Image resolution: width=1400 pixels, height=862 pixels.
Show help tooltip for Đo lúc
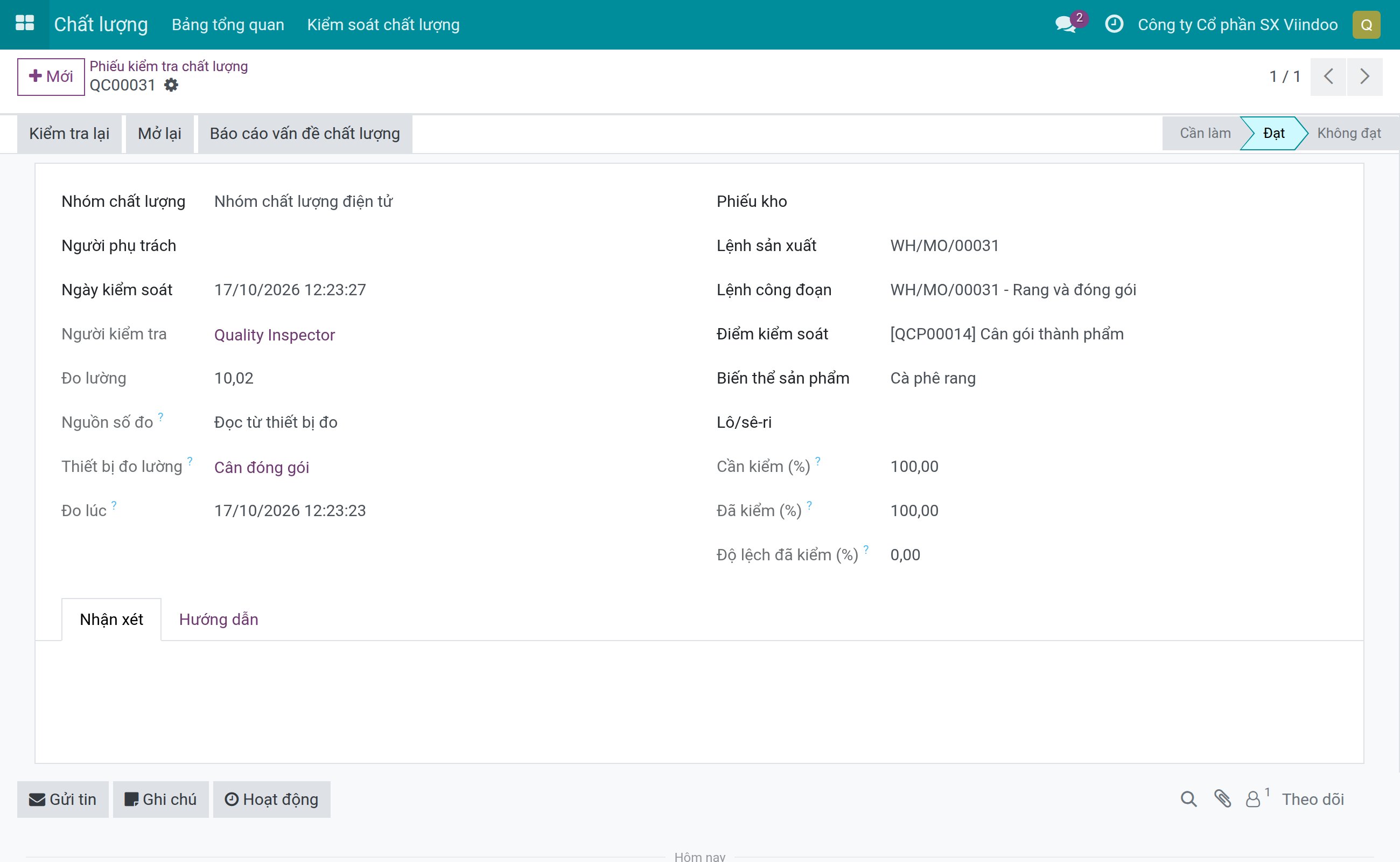[x=114, y=505]
